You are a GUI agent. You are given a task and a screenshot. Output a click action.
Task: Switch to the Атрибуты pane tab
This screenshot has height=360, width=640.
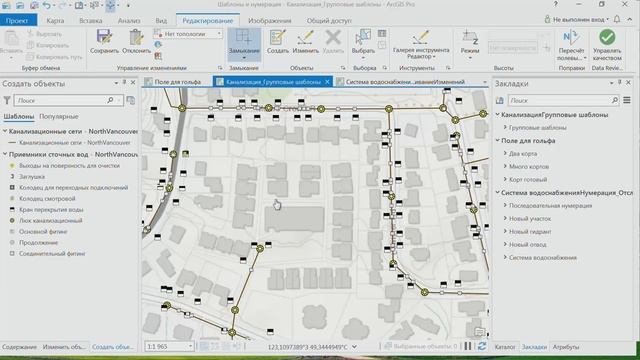coord(566,347)
